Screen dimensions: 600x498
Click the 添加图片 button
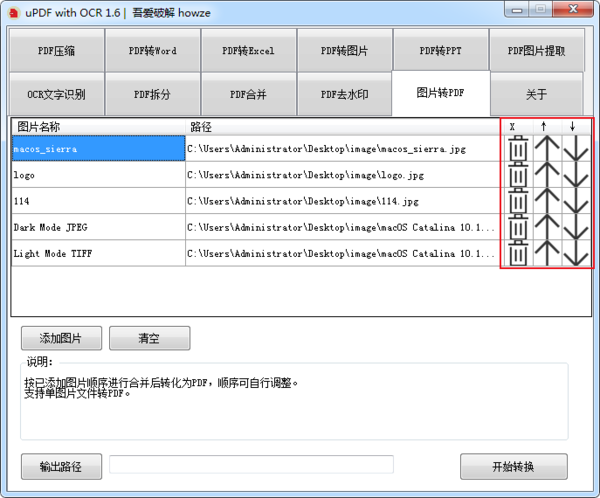coord(61,338)
